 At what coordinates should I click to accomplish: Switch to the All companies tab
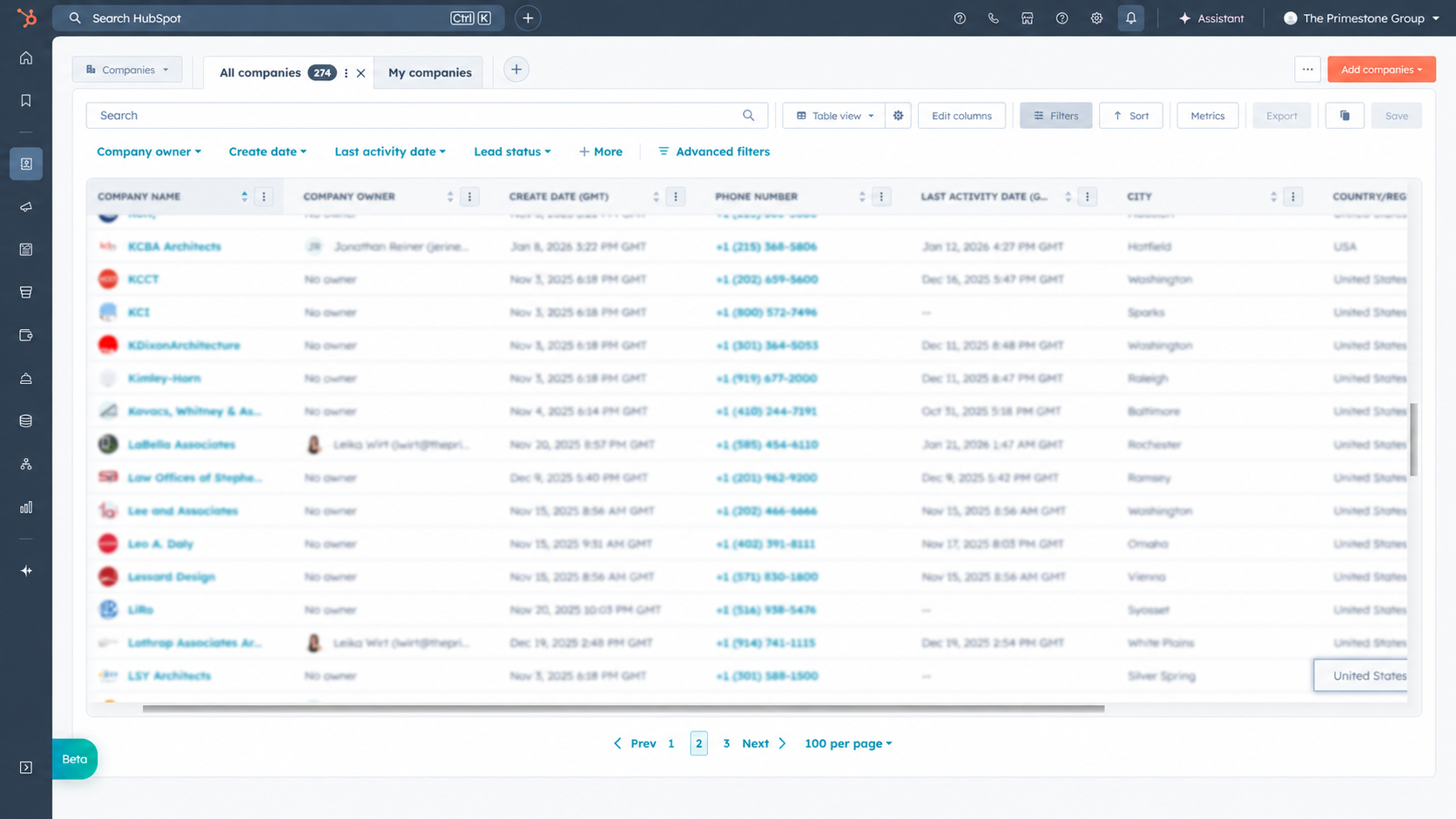[x=260, y=73]
